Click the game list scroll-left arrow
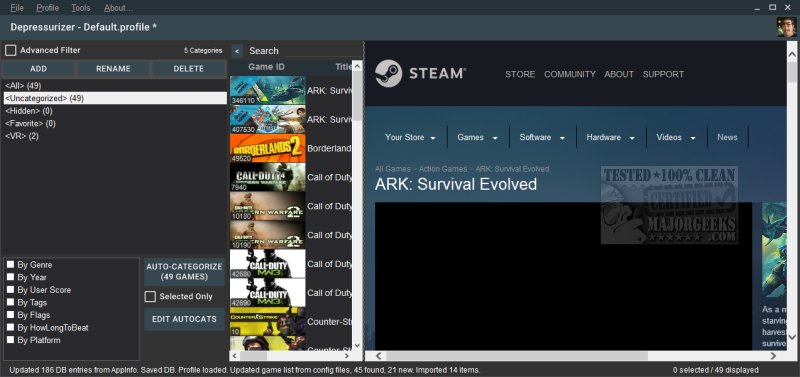 235,356
